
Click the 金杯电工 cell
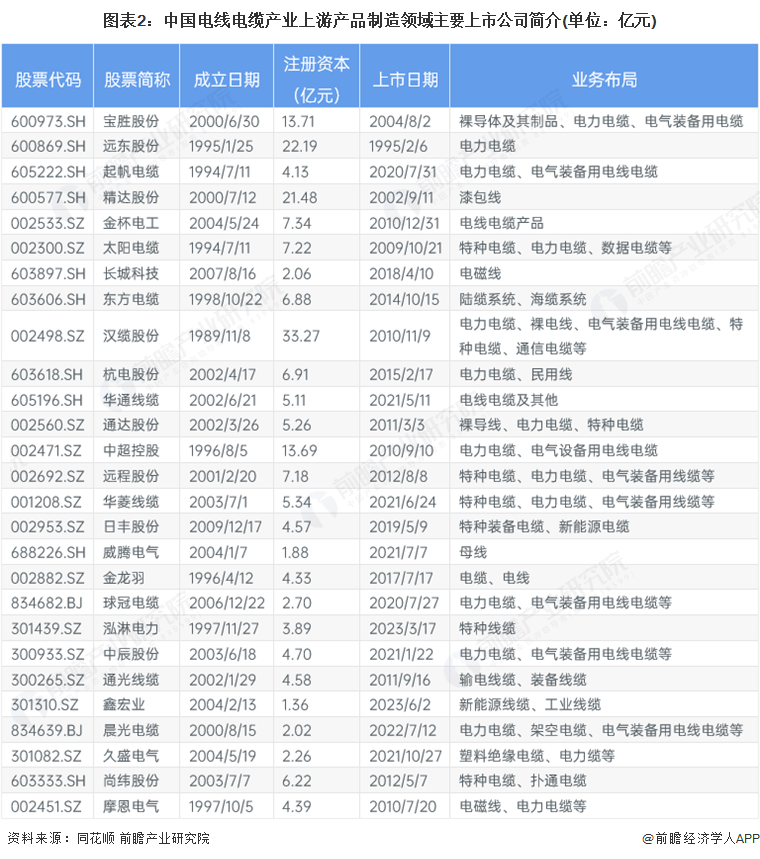click(x=131, y=223)
